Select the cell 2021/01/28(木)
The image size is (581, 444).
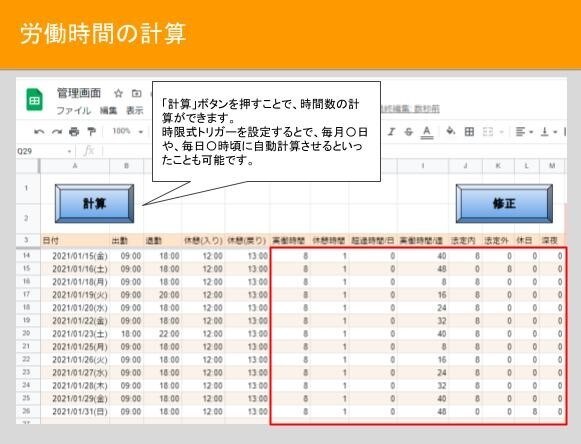point(75,385)
